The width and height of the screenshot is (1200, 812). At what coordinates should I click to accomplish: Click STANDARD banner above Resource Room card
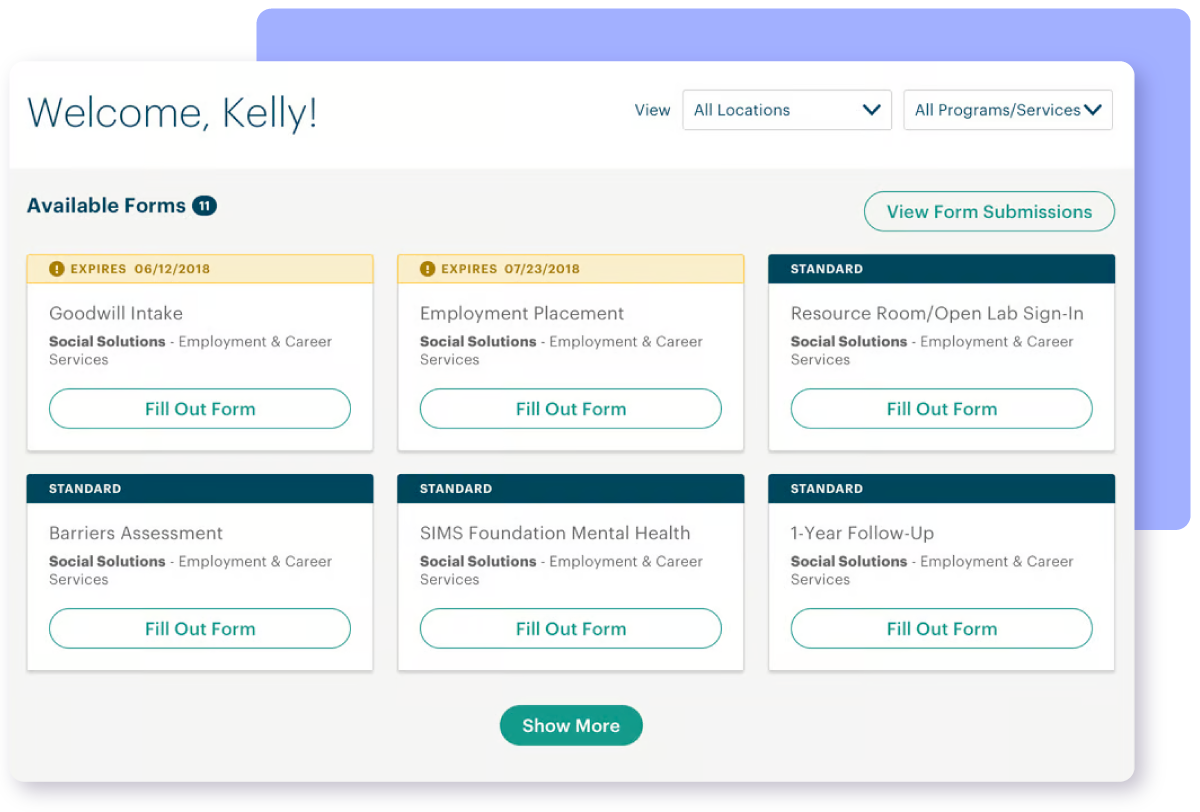[942, 269]
